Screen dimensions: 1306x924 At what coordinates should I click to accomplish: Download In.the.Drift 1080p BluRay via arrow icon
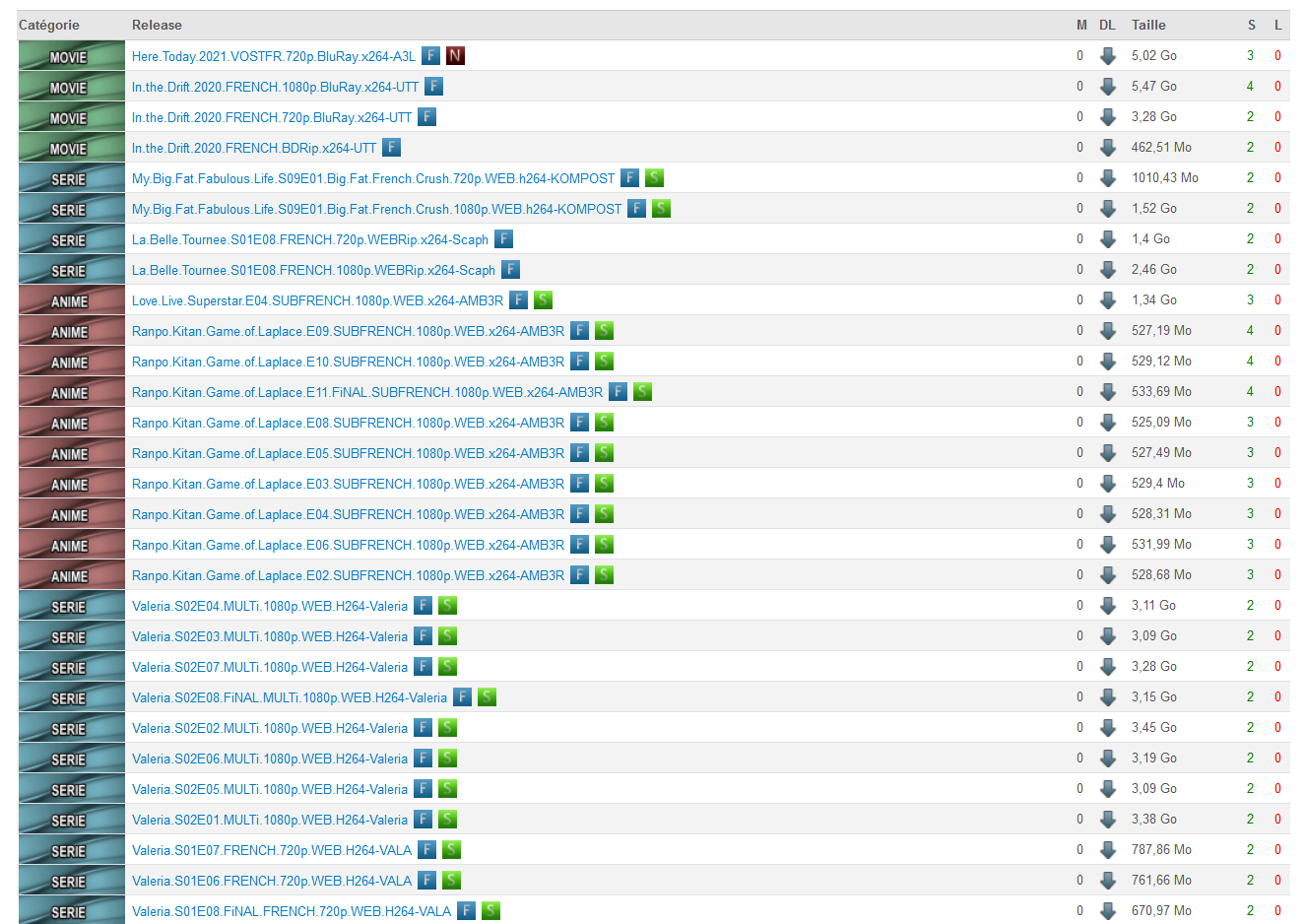[x=1107, y=87]
